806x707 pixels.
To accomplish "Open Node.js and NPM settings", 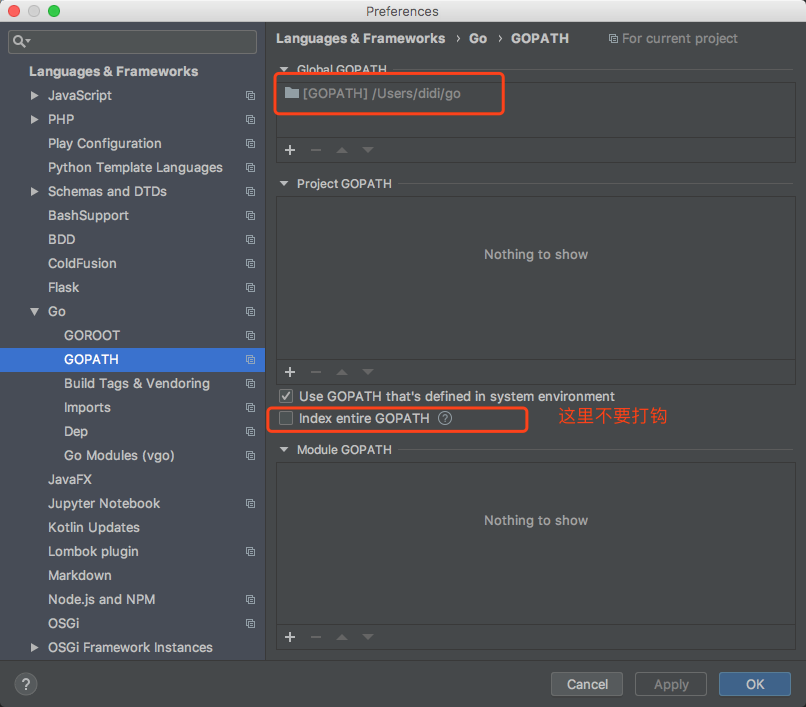I will (x=101, y=600).
